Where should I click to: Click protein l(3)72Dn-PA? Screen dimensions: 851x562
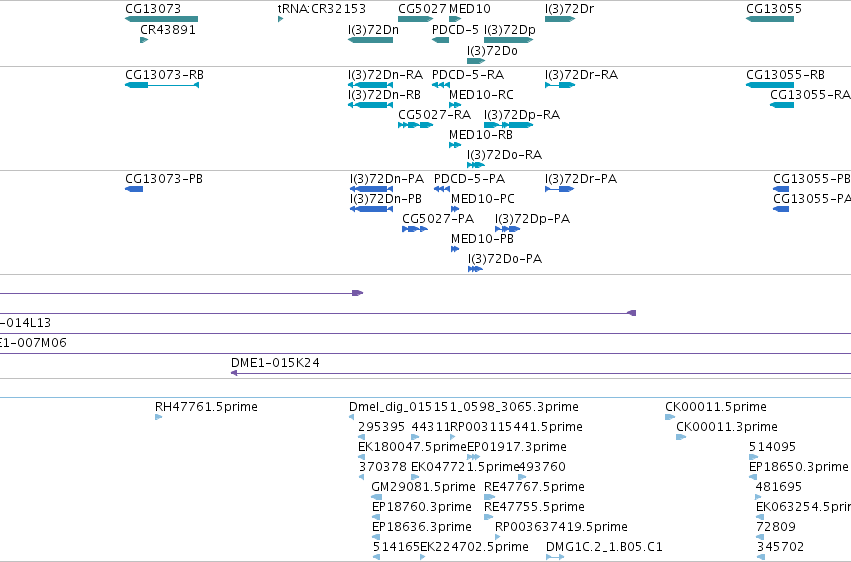tap(371, 189)
